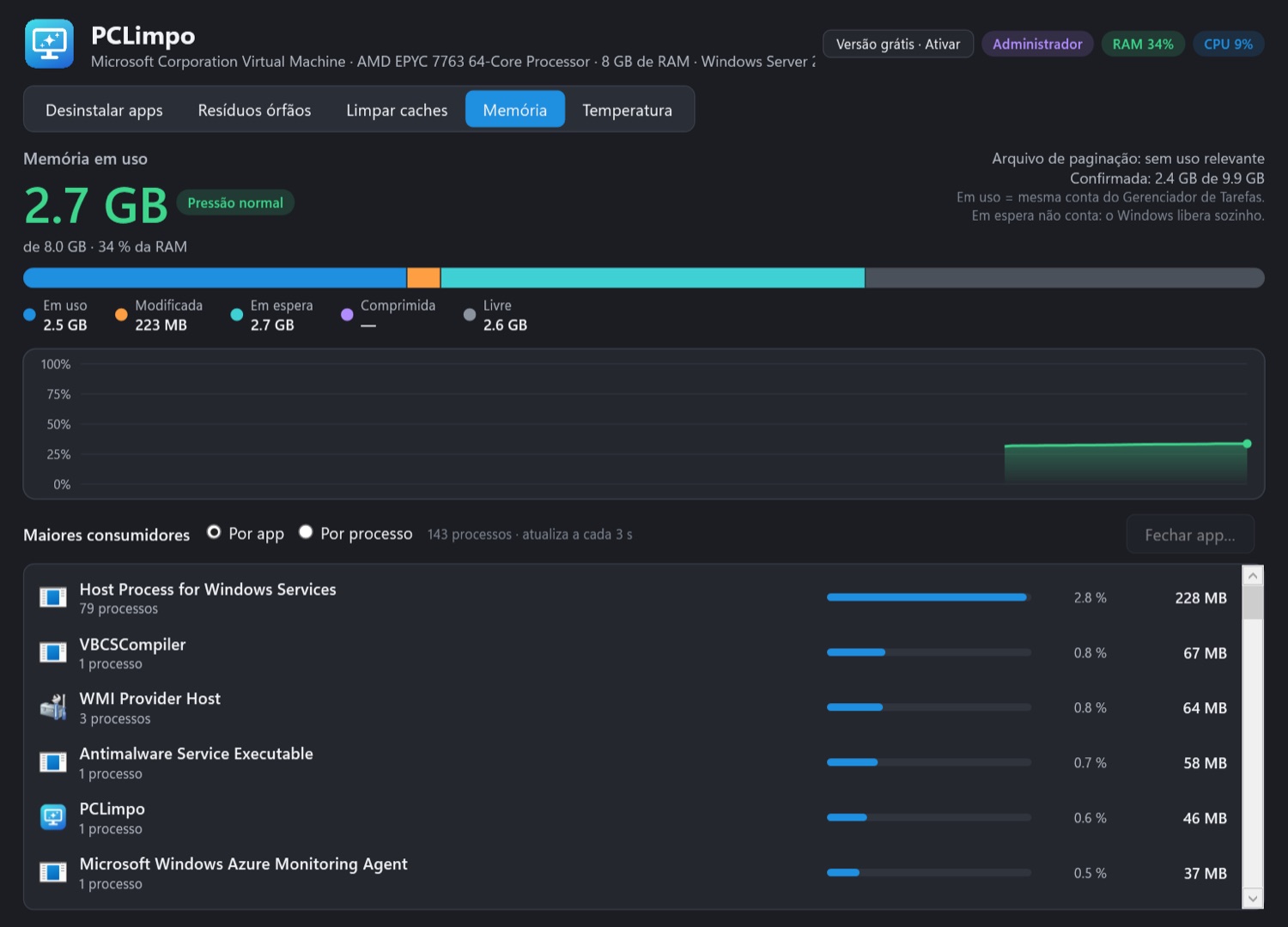Select the WMI Provider Host row name

pyautogui.click(x=150, y=699)
